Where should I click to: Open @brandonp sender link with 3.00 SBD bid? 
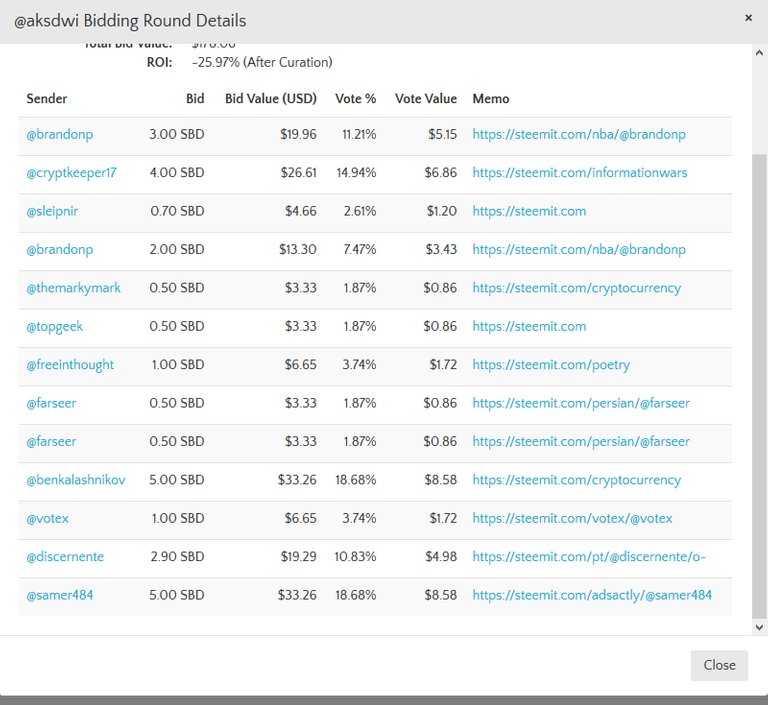60,134
